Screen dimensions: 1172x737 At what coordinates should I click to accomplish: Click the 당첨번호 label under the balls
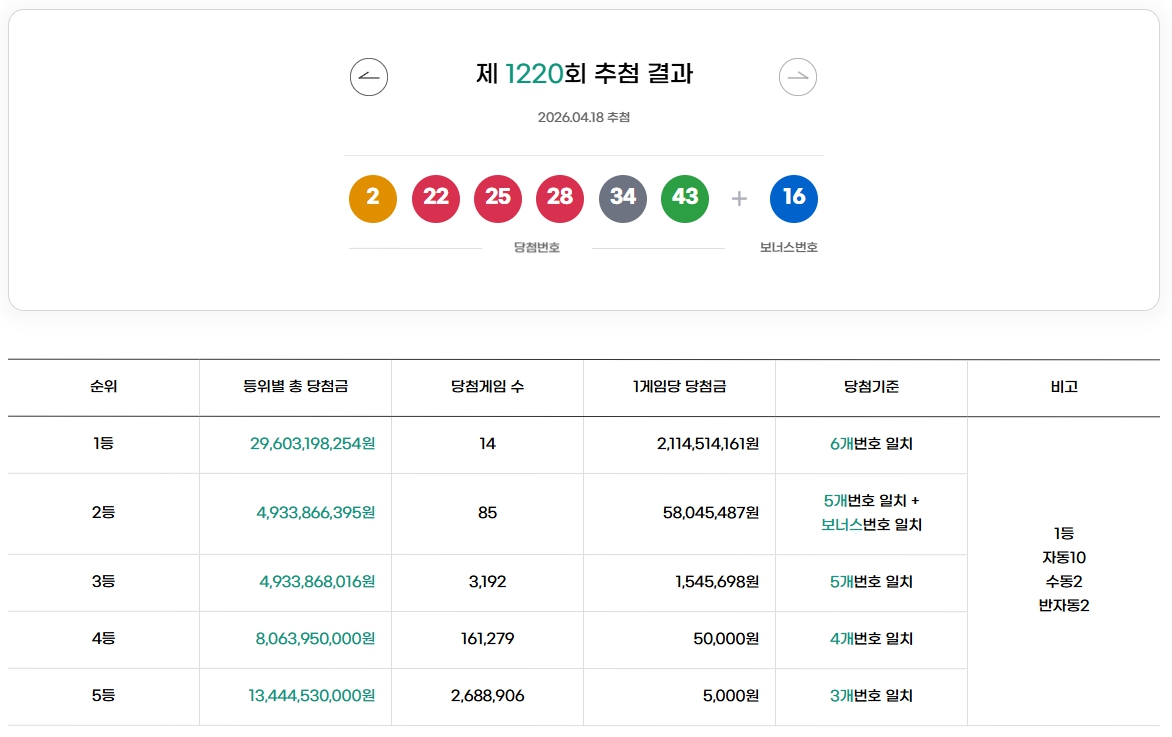tap(535, 246)
